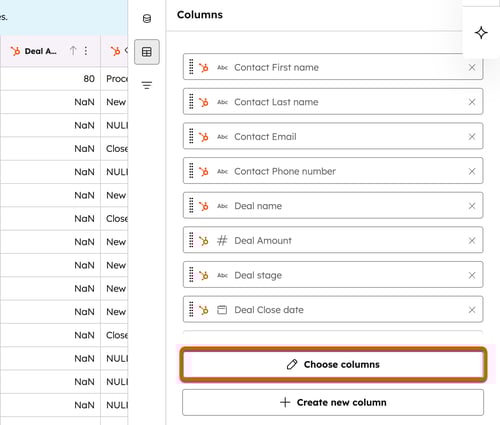Grab the drag handle of Deal stage
Viewport: 500px width, 425px height.
pyautogui.click(x=191, y=275)
